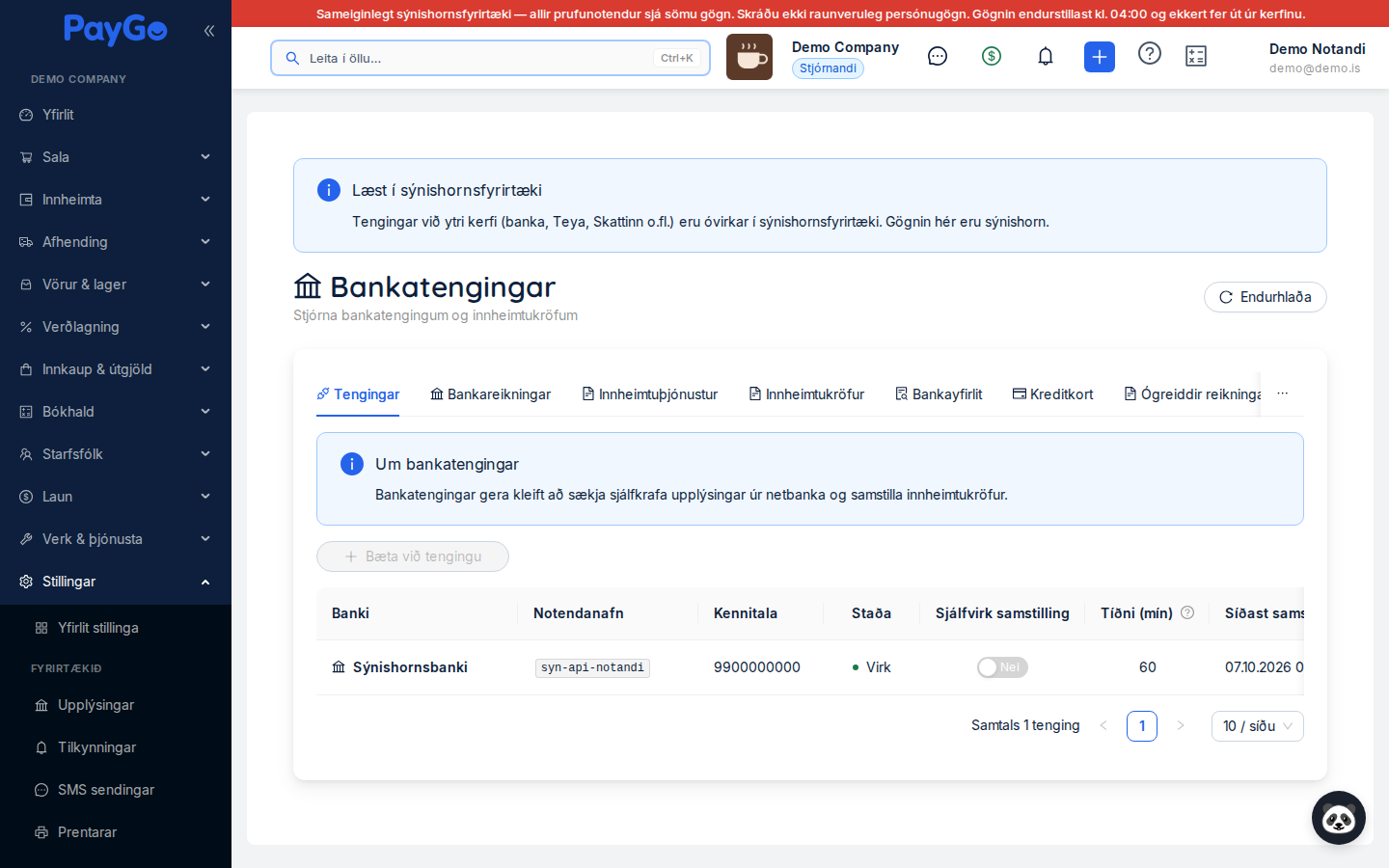1389x868 pixels.
Task: Open Demo Notandi user menu
Action: (1317, 58)
